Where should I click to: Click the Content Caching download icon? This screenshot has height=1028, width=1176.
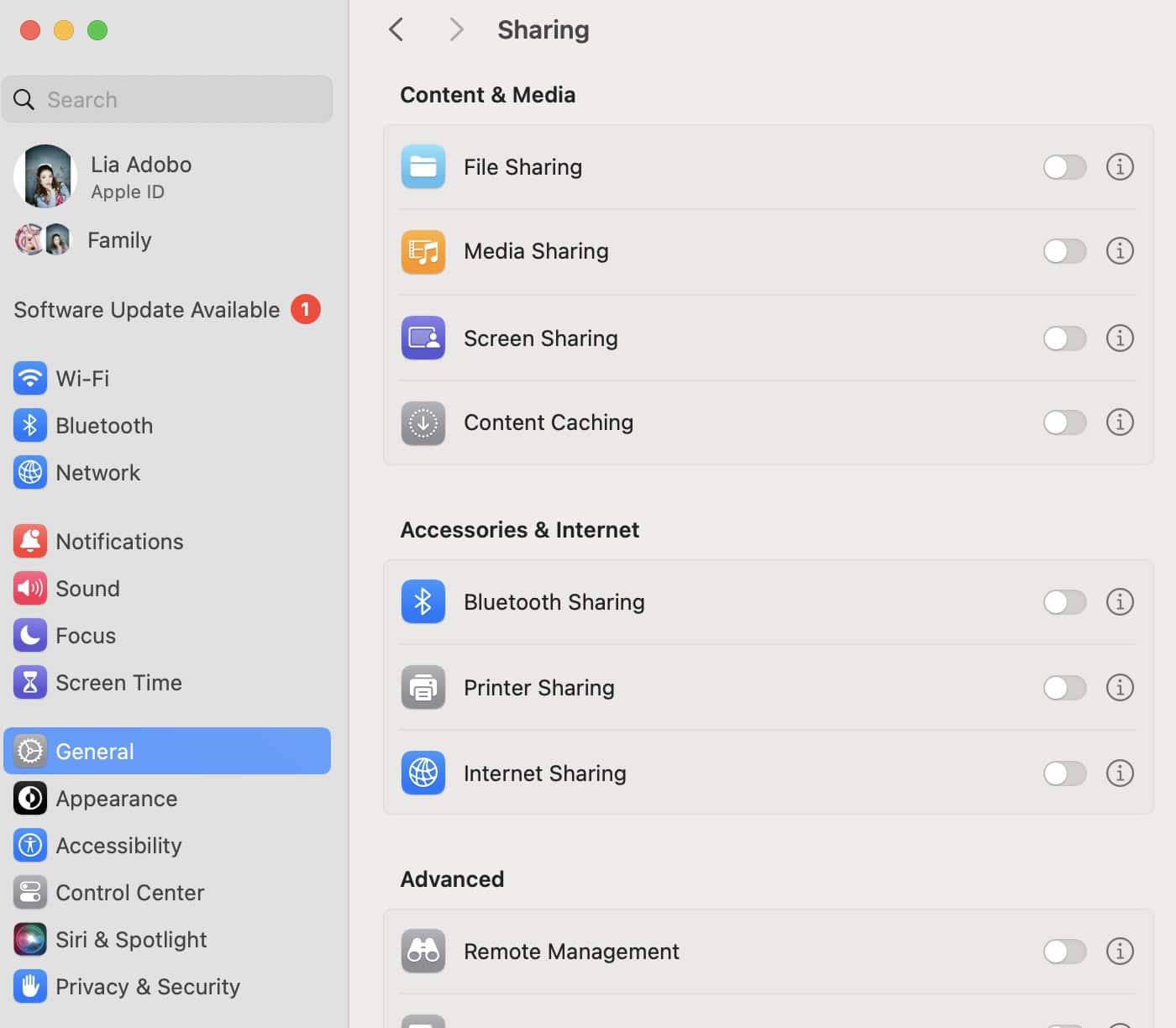pyautogui.click(x=423, y=422)
